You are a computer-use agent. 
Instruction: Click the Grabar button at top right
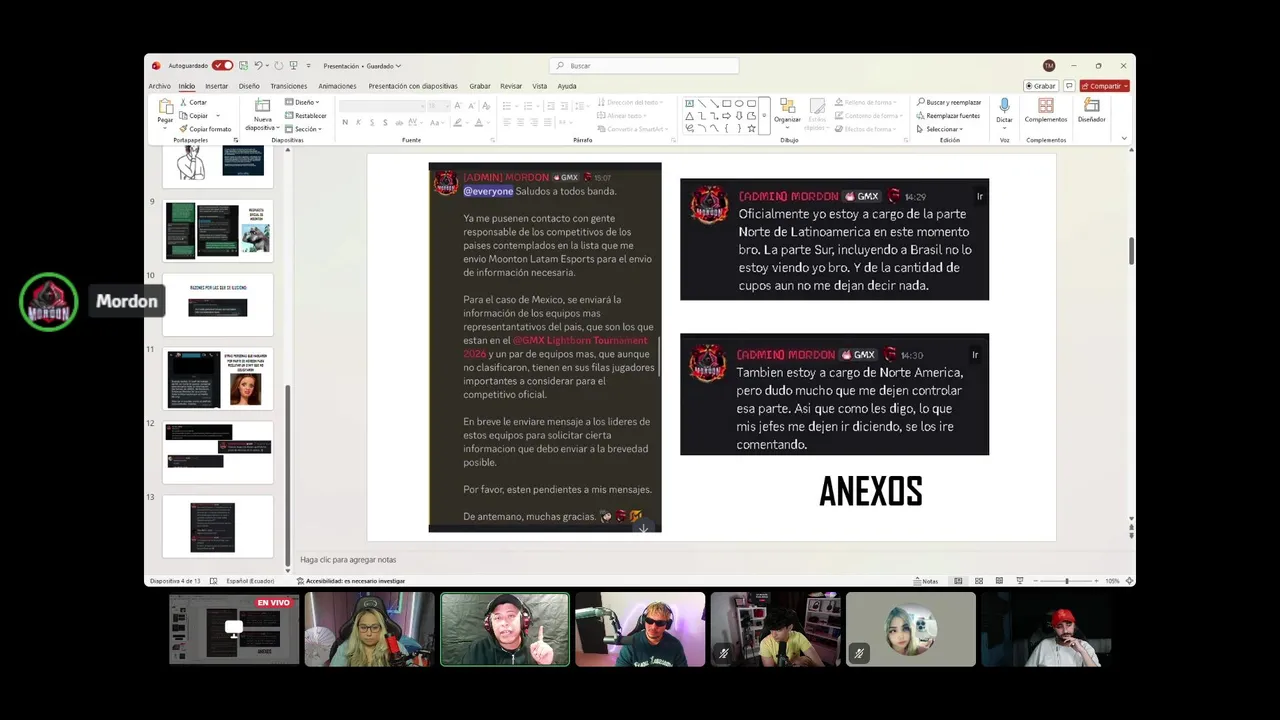[1041, 86]
